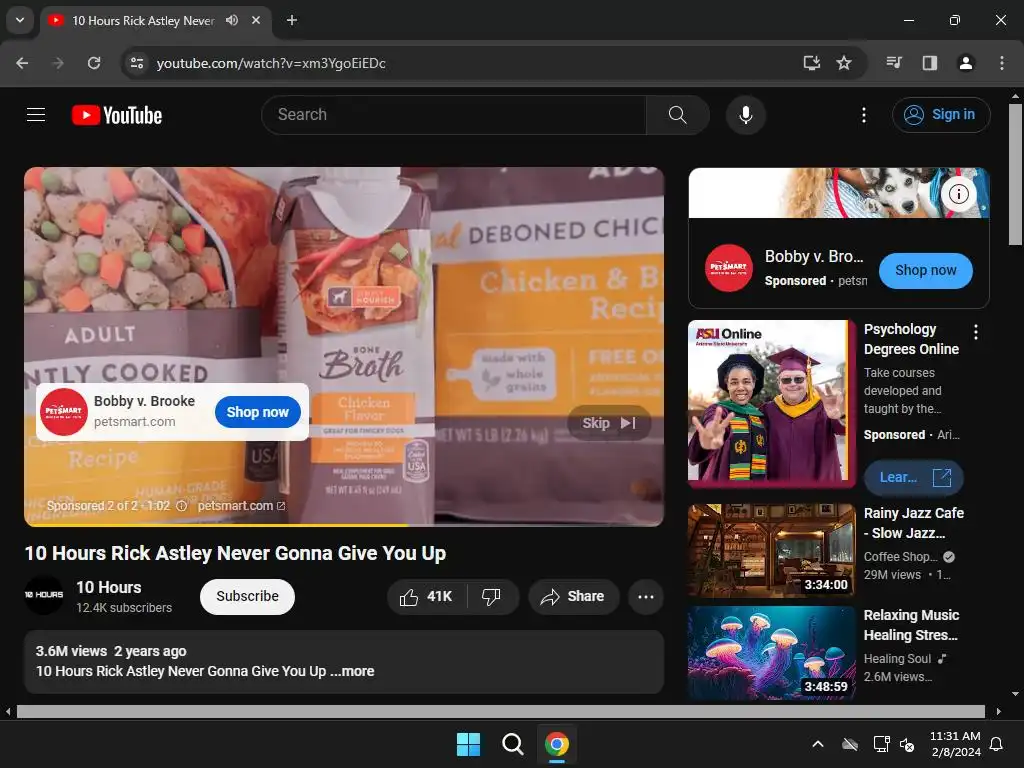Viewport: 1024px width, 768px height.
Task: View site information icon in address bar
Action: (137, 63)
